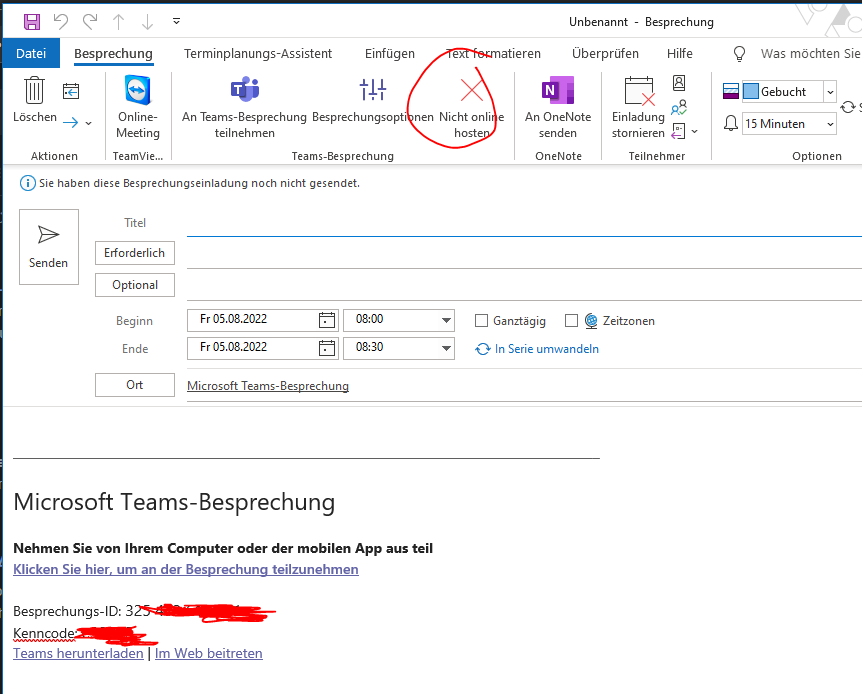862x694 pixels.
Task: Open the Text formatieren tab
Action: [x=493, y=53]
